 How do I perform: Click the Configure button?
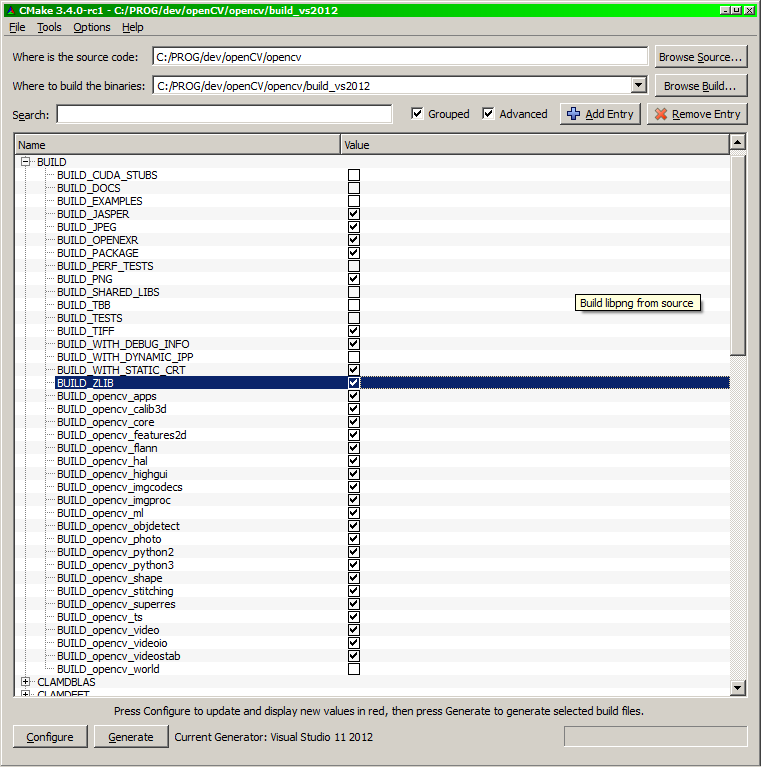pos(50,737)
